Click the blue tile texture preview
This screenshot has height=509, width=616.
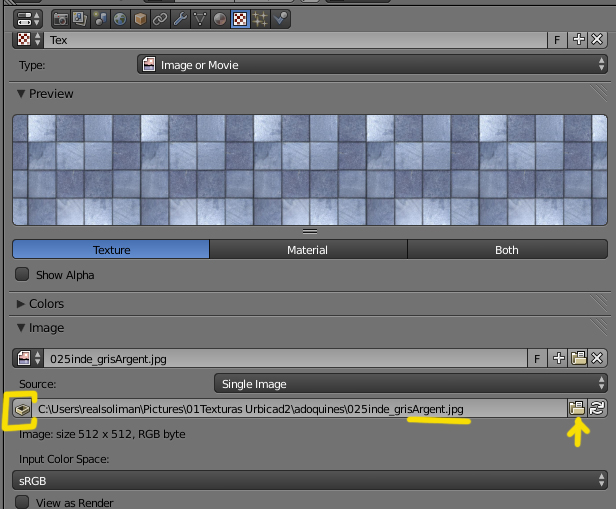310,170
